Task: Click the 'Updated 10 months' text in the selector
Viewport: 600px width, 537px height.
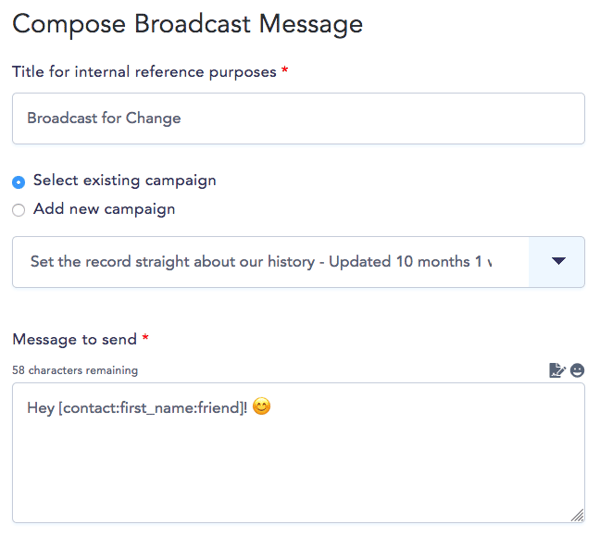Action: click(x=399, y=262)
